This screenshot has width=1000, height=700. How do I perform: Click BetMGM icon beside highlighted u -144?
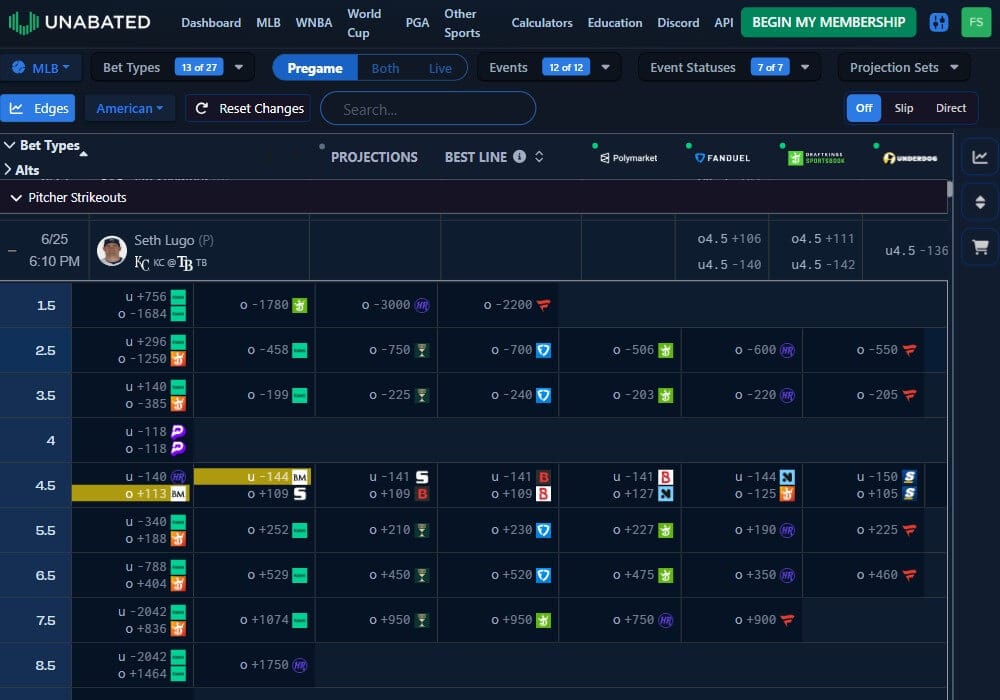pyautogui.click(x=300, y=477)
